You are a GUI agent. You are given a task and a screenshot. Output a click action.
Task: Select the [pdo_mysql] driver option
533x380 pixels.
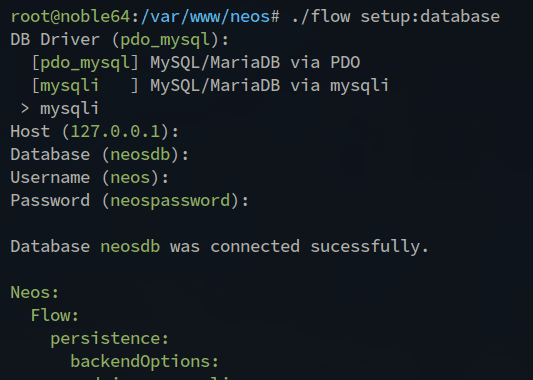point(85,63)
